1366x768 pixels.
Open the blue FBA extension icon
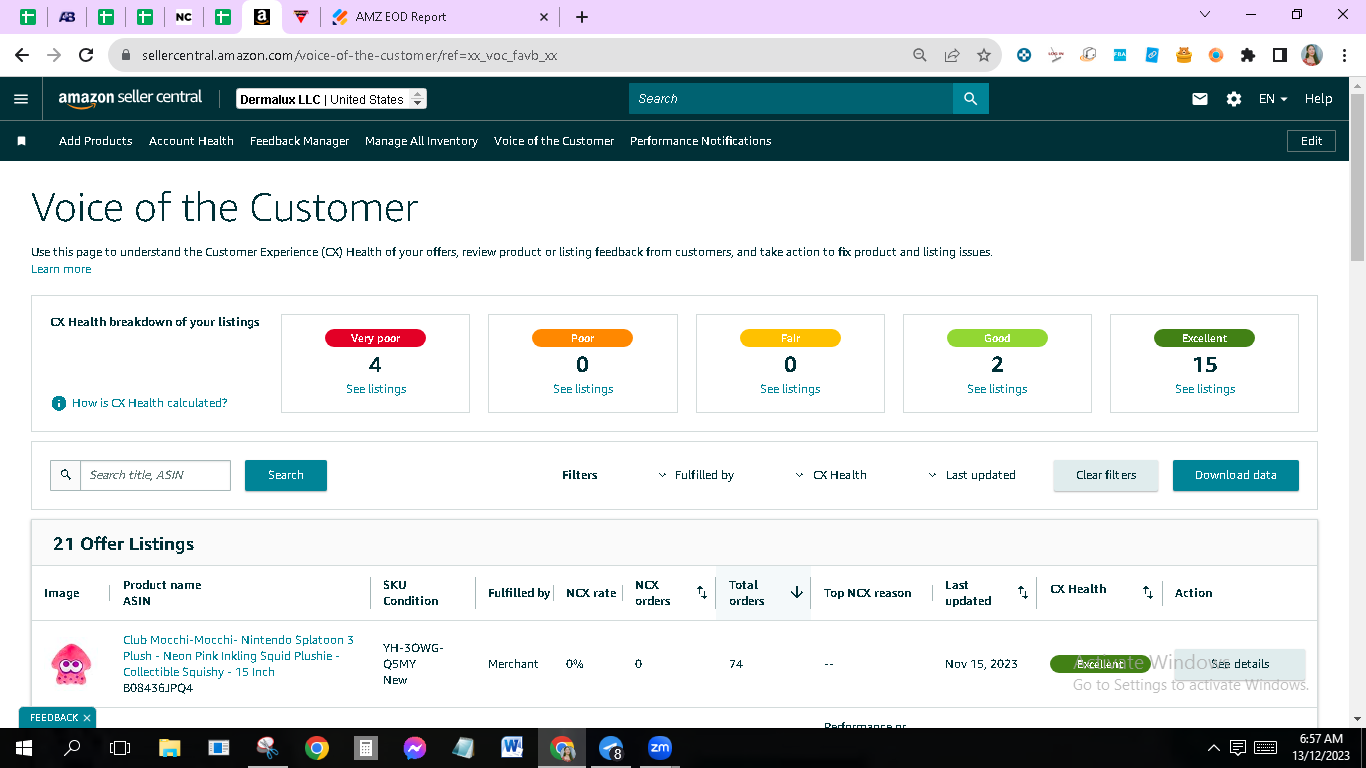click(1120, 56)
